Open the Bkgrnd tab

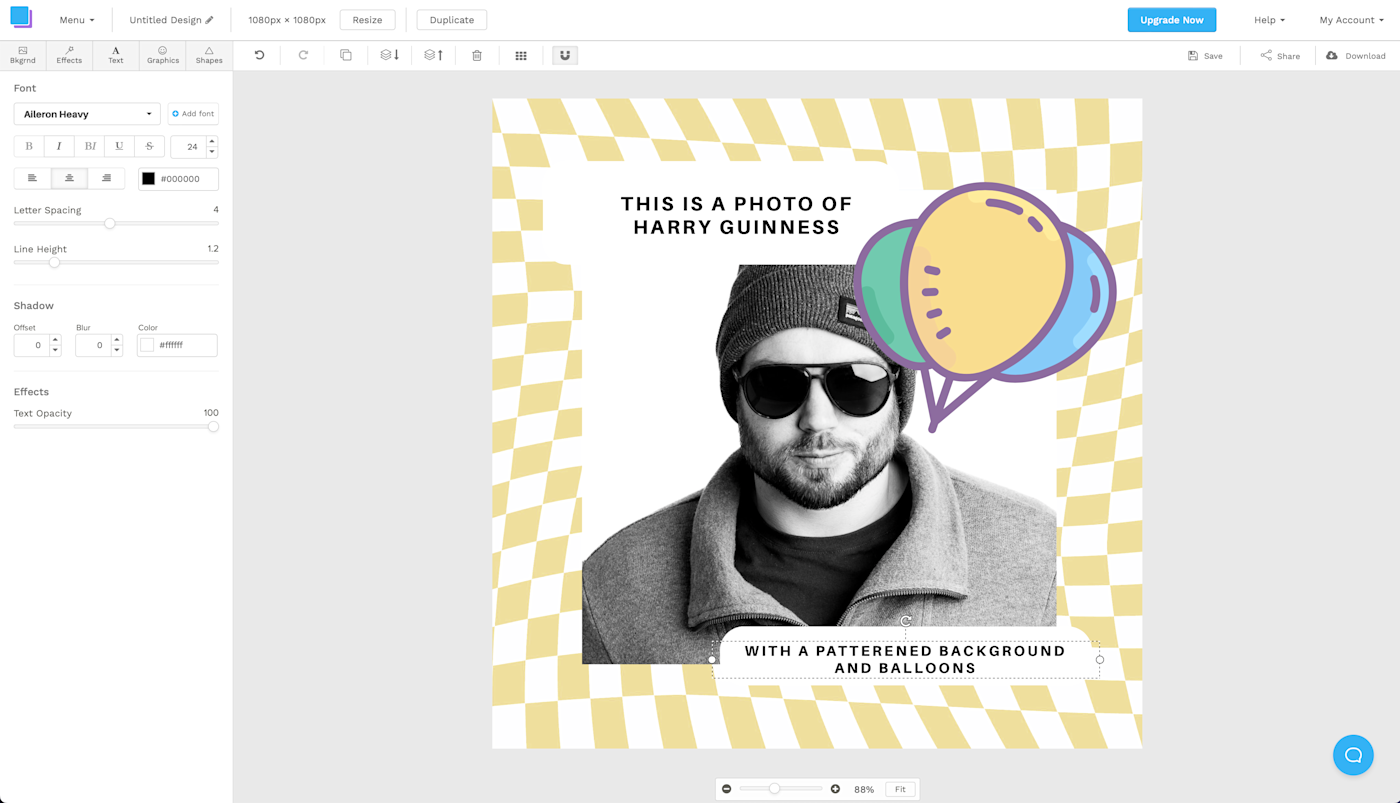pos(23,55)
